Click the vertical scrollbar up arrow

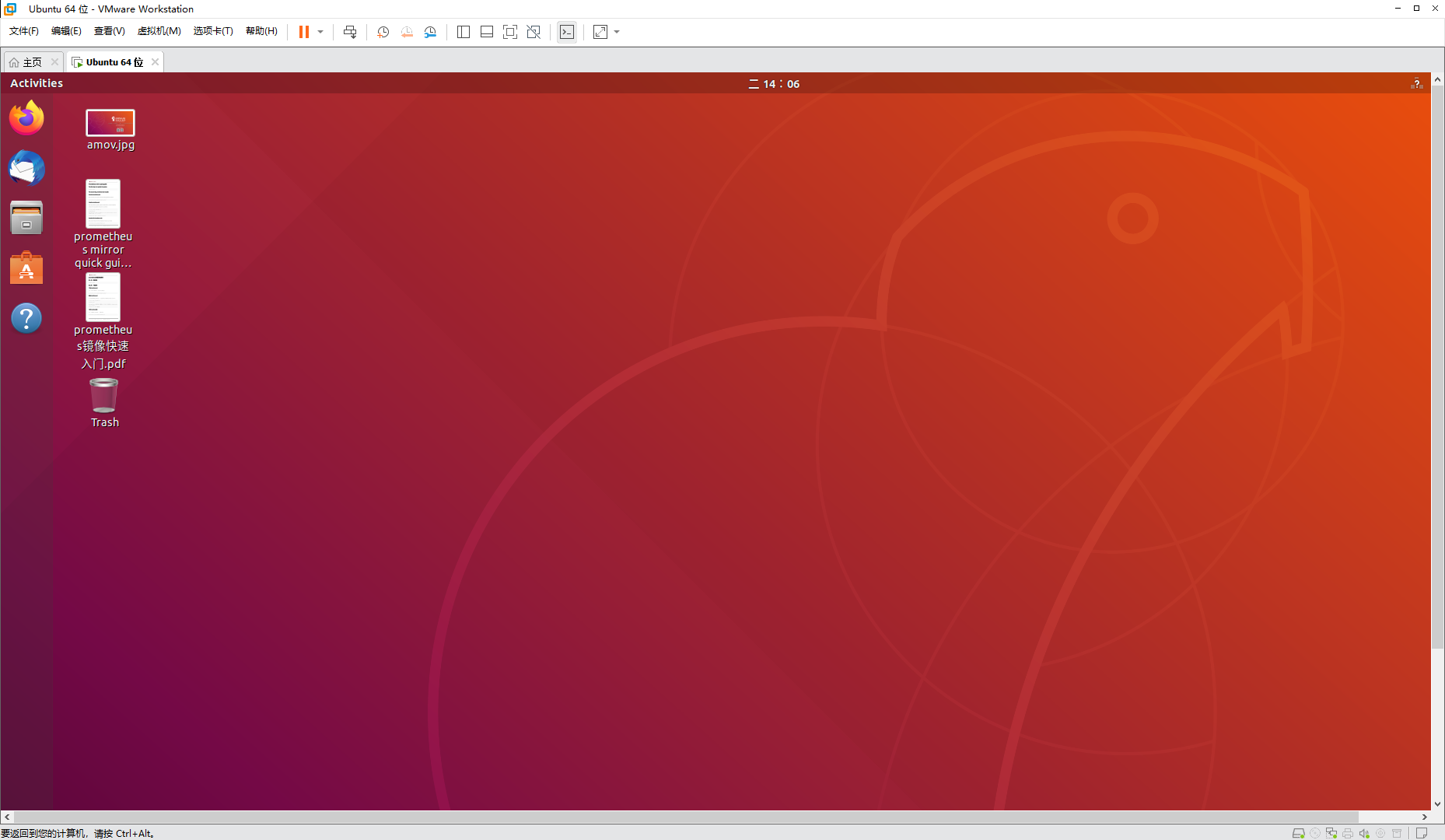pos(1438,79)
